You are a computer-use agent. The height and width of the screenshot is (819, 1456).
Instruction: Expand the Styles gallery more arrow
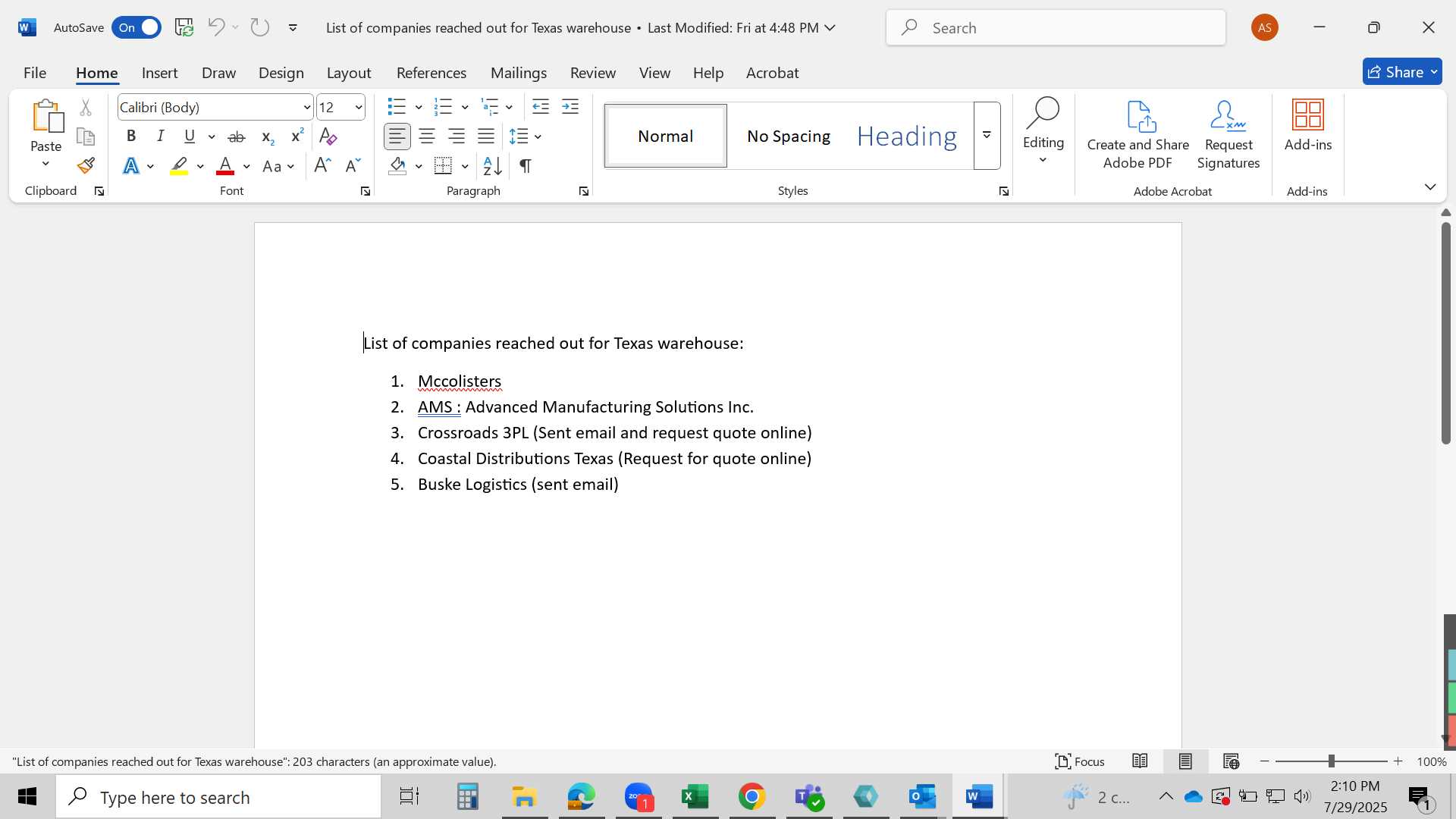coord(987,136)
